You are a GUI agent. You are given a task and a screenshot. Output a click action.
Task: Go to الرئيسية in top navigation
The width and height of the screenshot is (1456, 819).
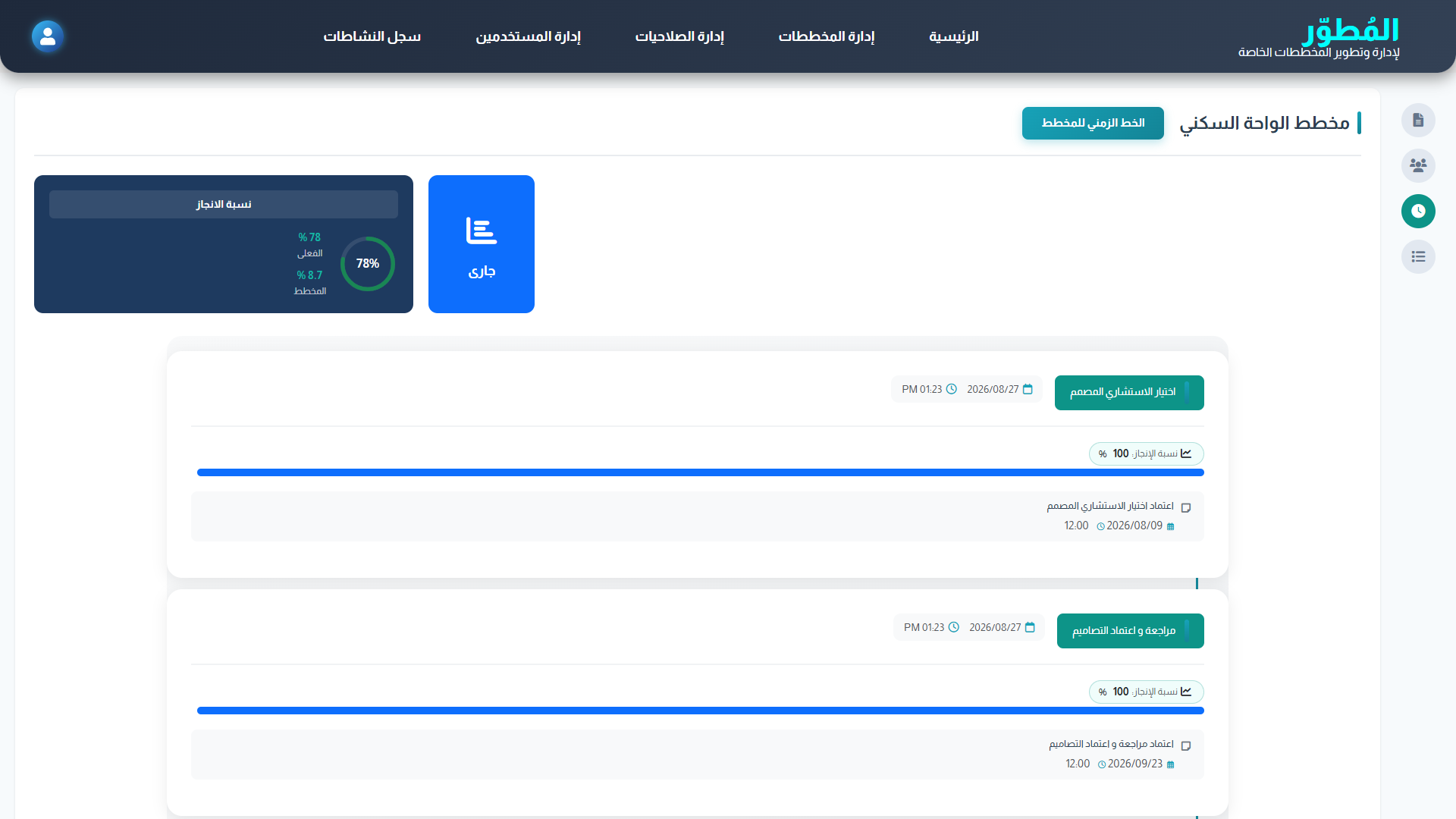coord(954,36)
